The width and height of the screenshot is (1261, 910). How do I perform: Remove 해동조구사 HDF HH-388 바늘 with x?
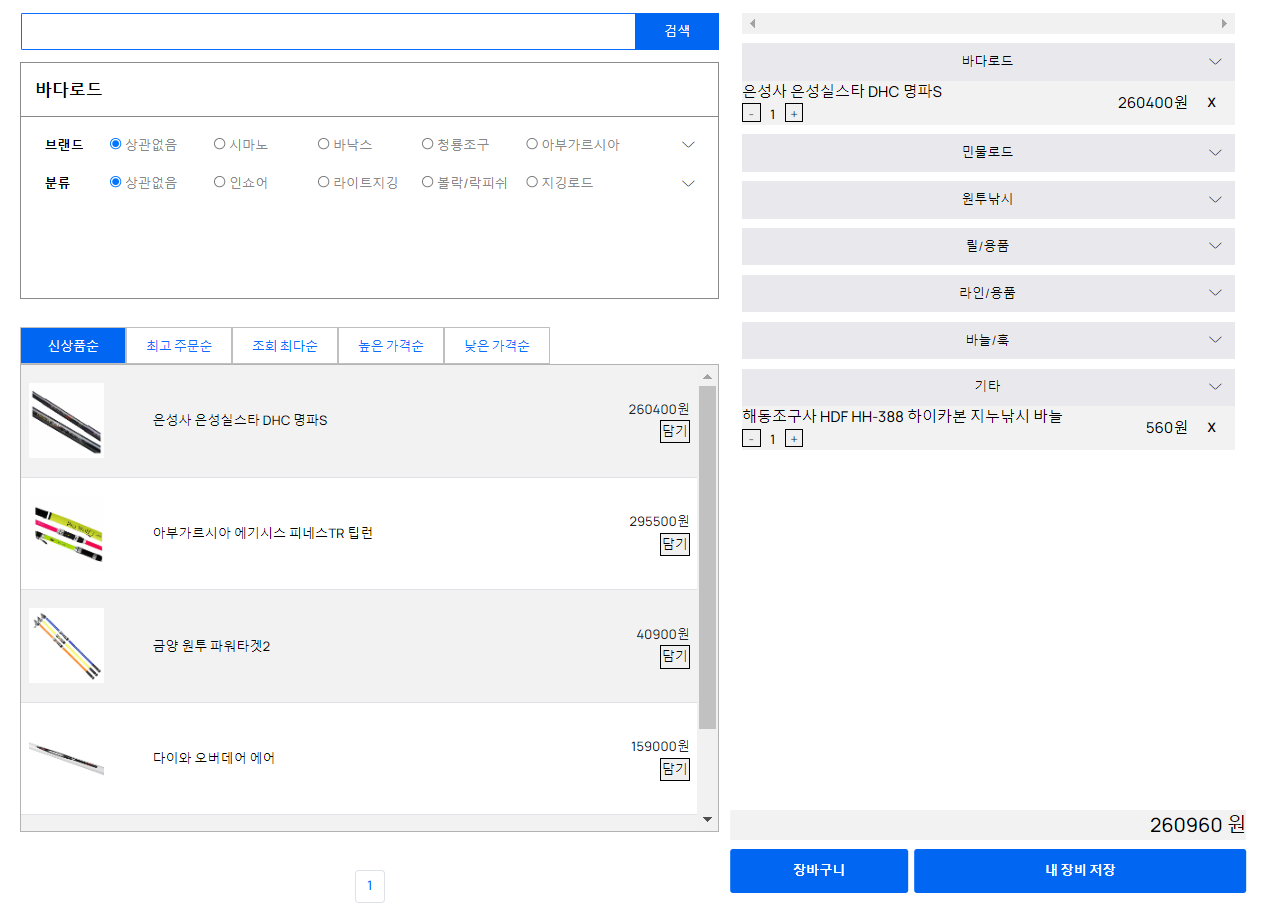[1211, 427]
